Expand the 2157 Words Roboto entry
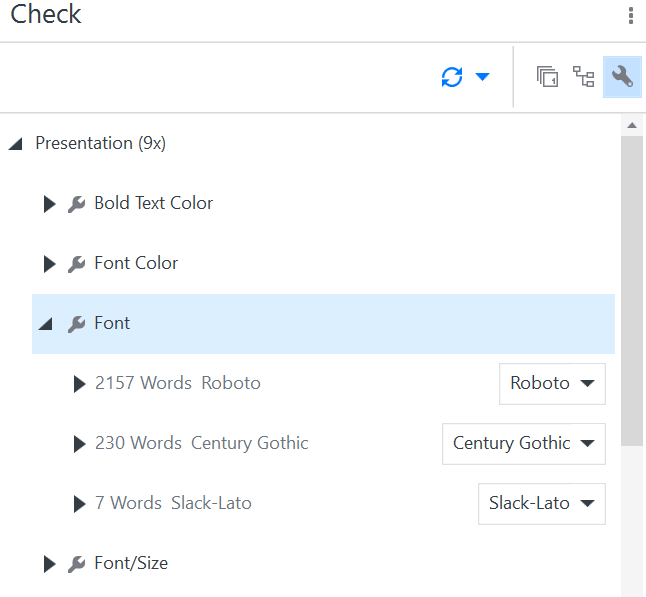646x597 pixels. 80,384
